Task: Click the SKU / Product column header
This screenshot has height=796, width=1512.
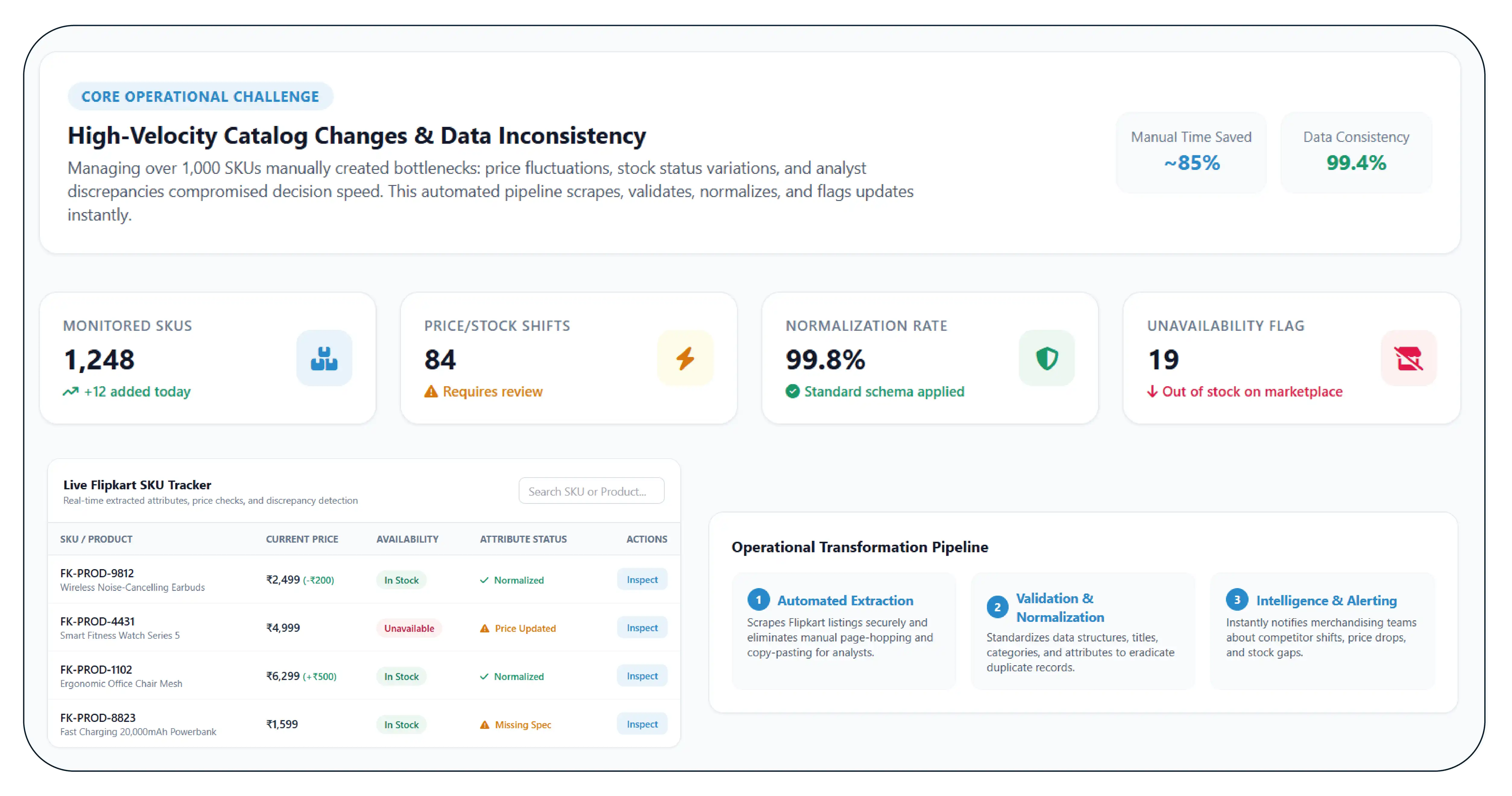Action: click(96, 539)
